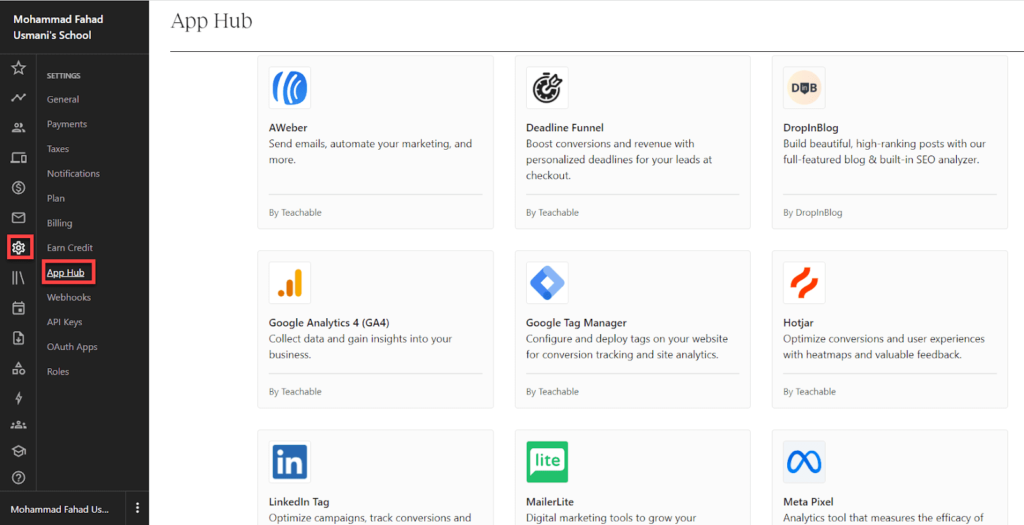Open the digital downloads sidebar icon
This screenshot has width=1024, height=525.
point(18,338)
